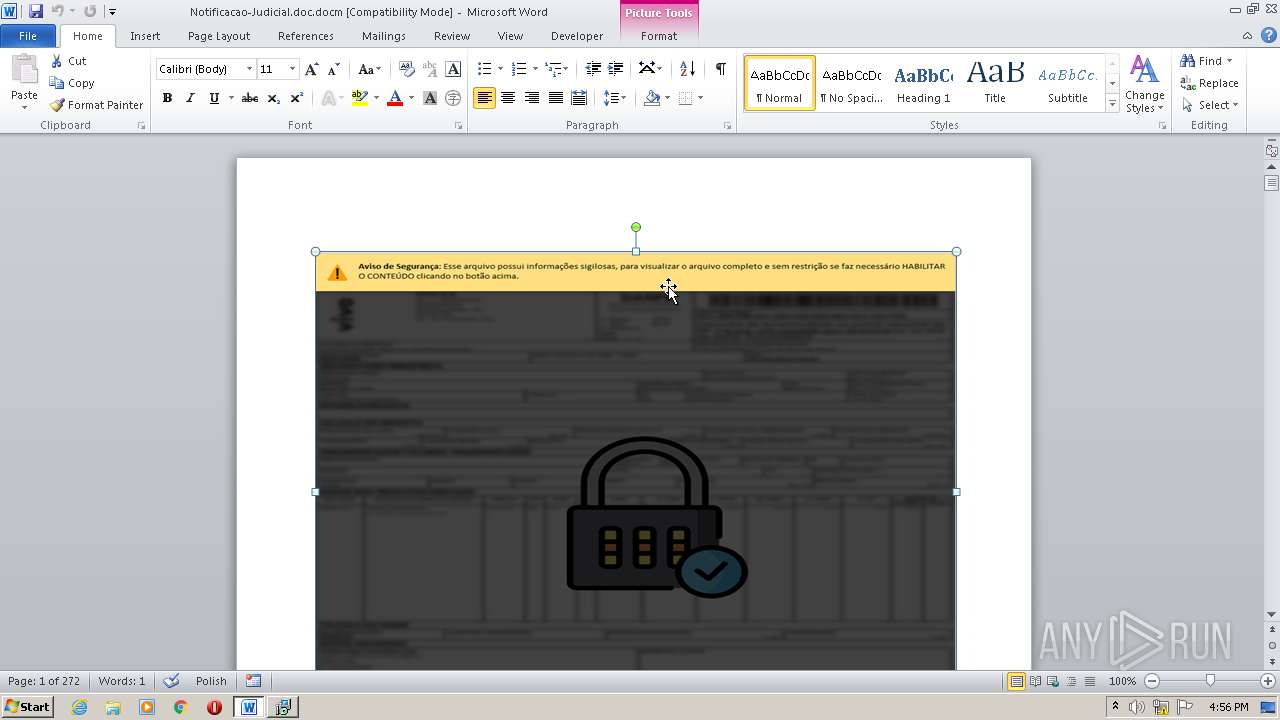
Task: Click Grow Font icon
Action: coord(312,69)
